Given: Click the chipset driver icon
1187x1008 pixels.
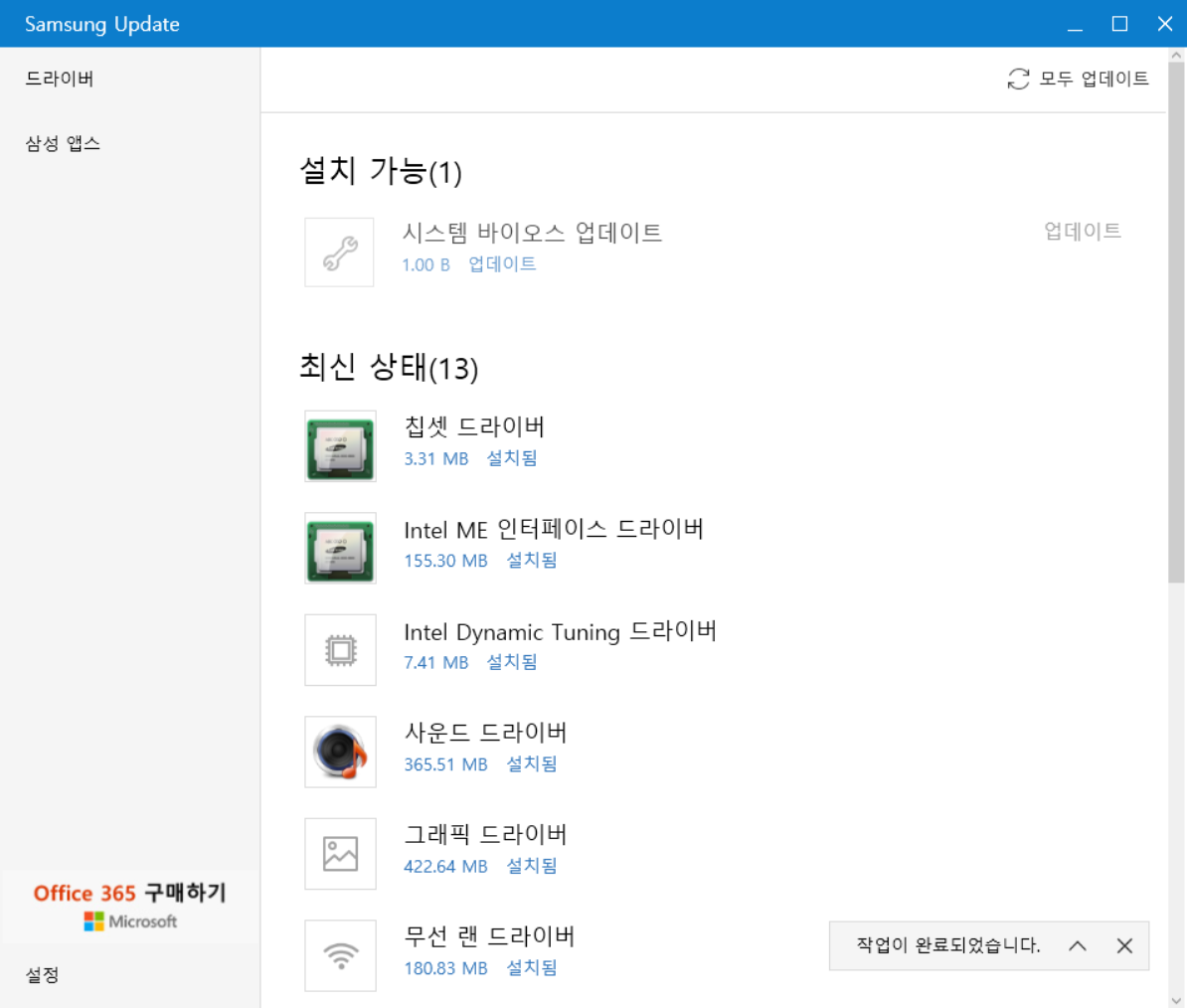Looking at the screenshot, I should 340,446.
